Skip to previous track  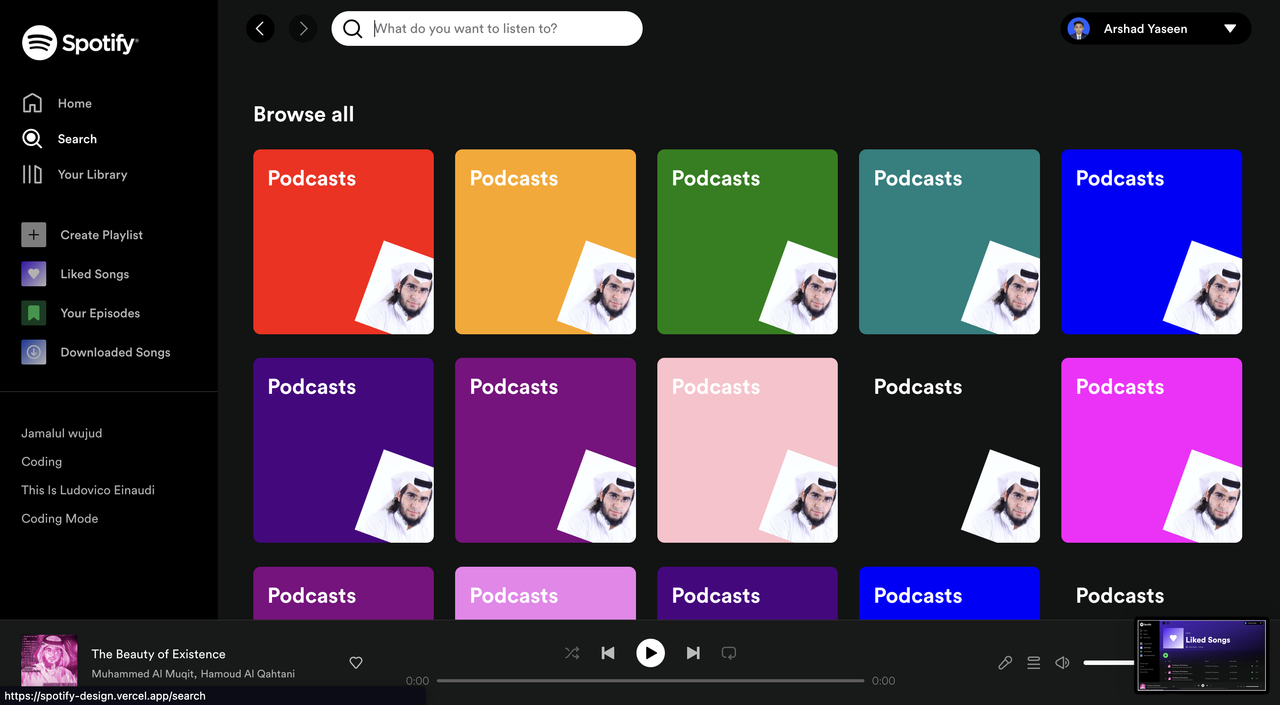click(x=607, y=653)
